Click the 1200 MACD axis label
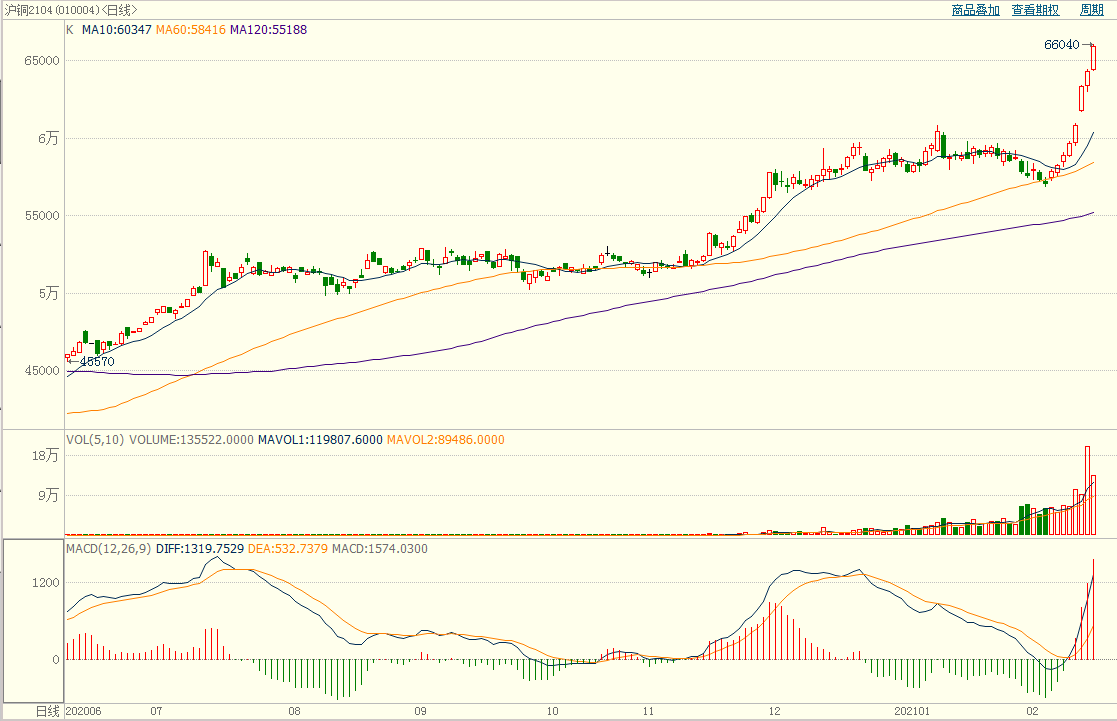 pos(46,583)
